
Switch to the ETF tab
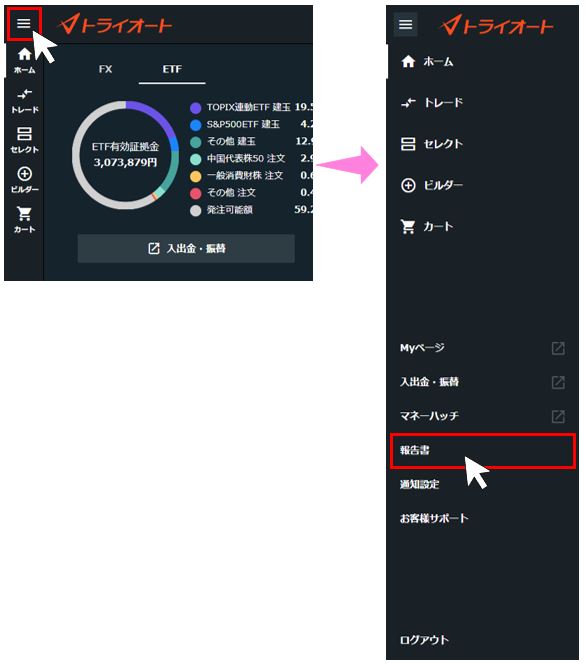(x=172, y=69)
